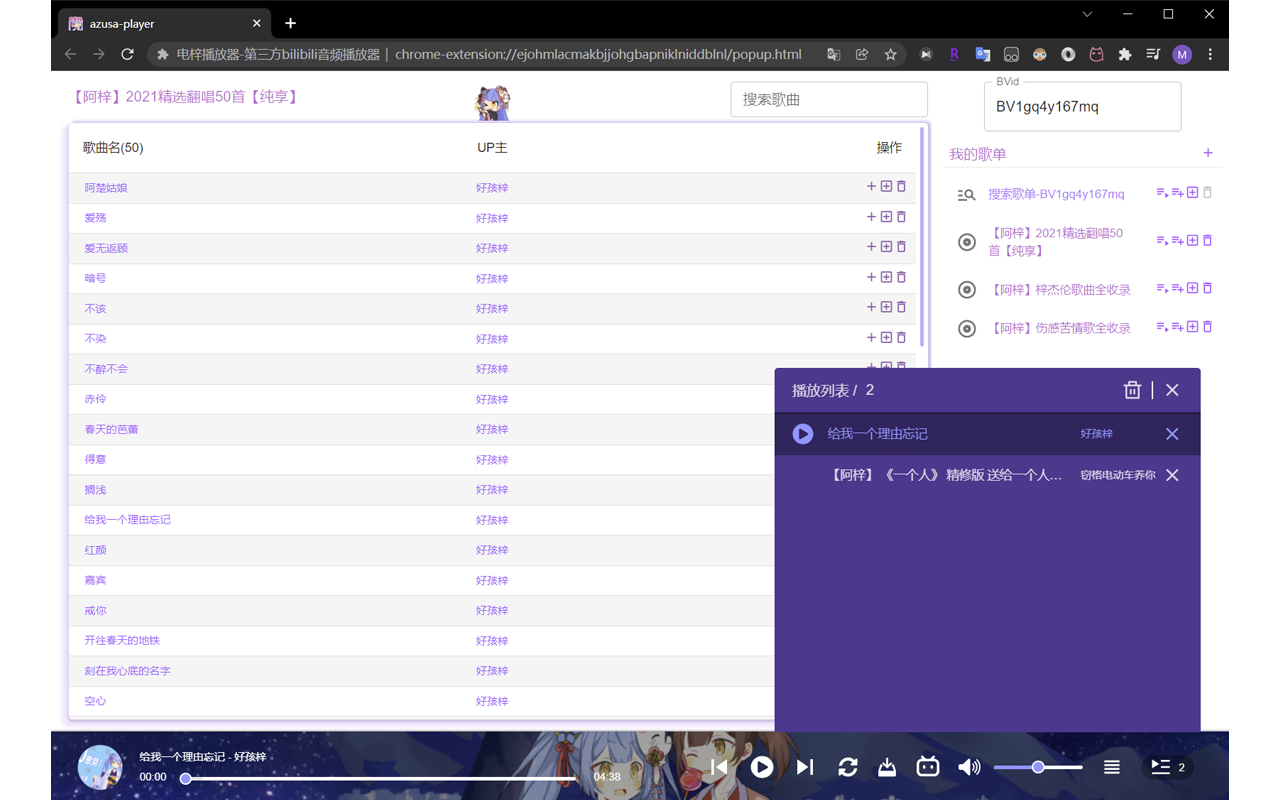Click inside the BVid input field

[1082, 108]
